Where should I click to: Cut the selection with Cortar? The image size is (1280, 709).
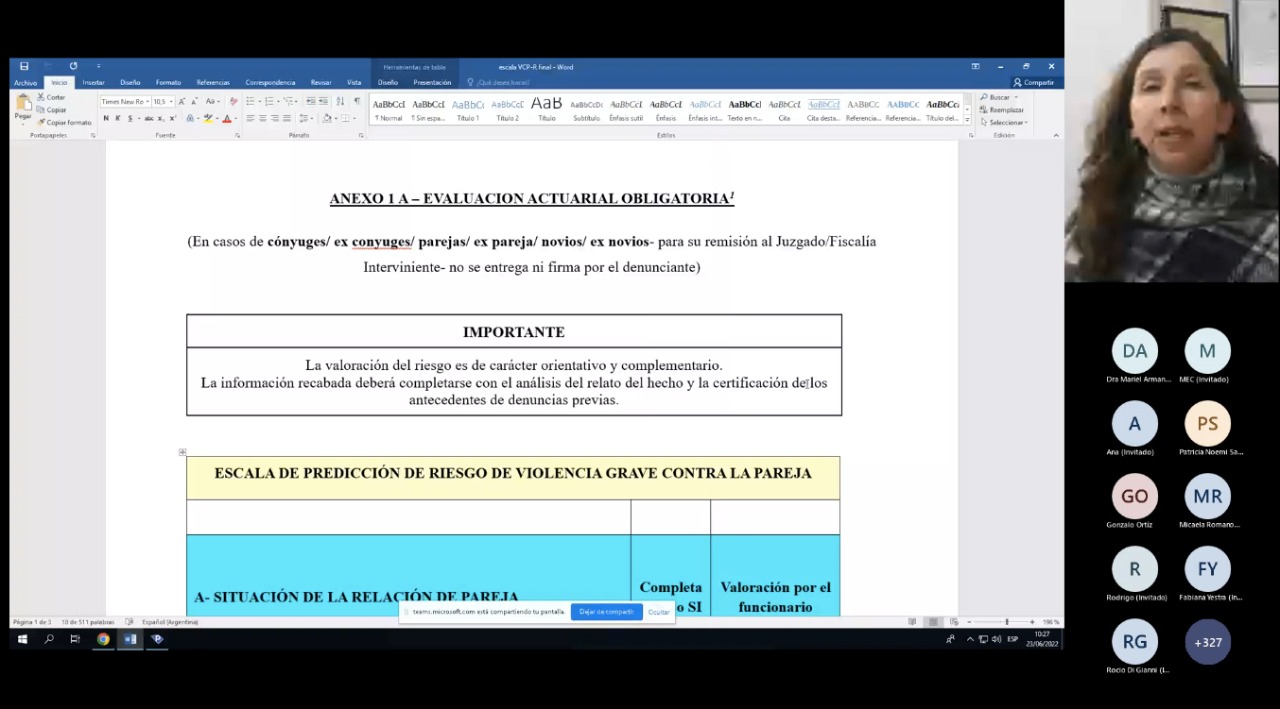[51, 97]
